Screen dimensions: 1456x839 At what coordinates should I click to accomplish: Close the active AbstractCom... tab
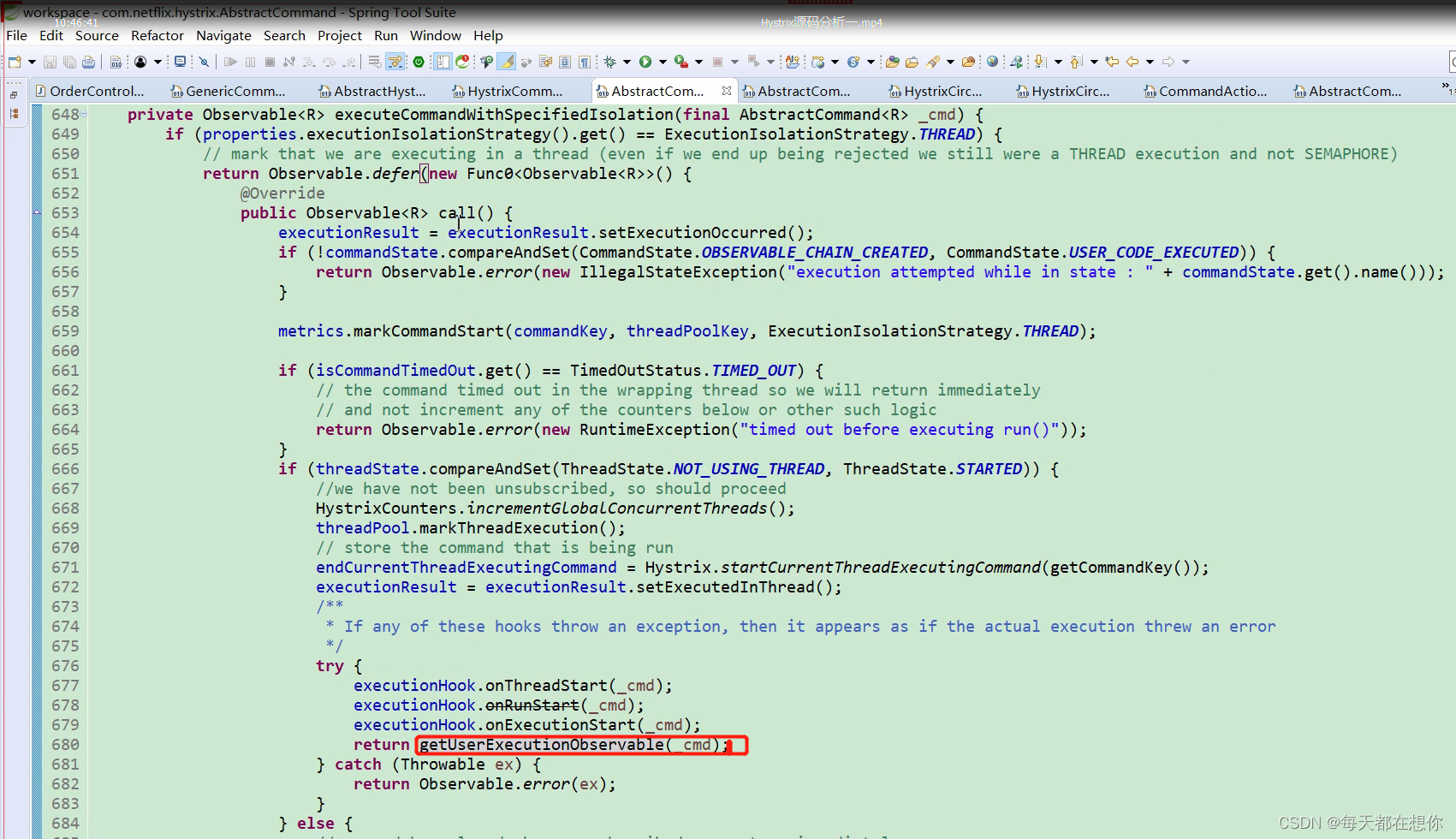727,90
